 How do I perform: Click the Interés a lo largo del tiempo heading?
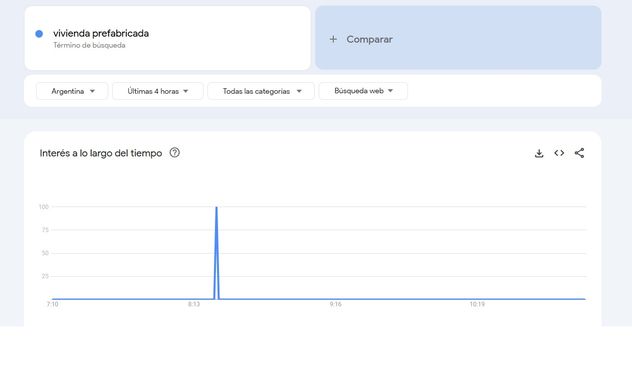(x=101, y=153)
